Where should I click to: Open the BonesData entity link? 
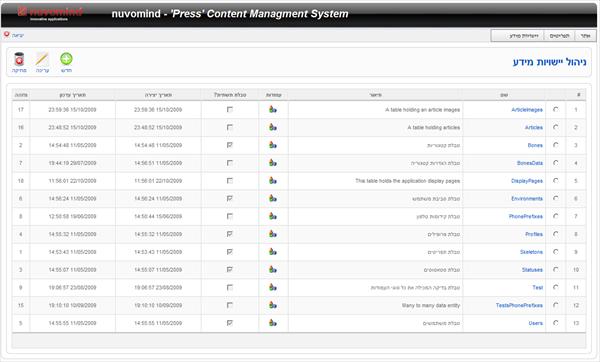coord(530,163)
